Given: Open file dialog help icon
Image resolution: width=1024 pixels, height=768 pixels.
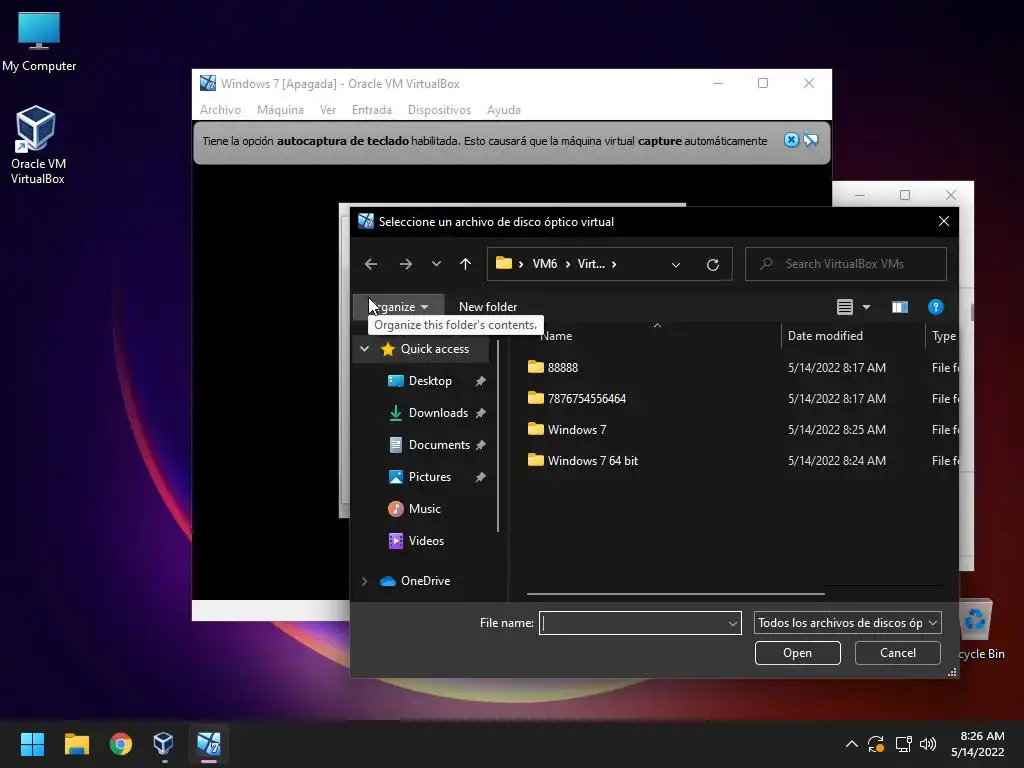Looking at the screenshot, I should point(935,307).
